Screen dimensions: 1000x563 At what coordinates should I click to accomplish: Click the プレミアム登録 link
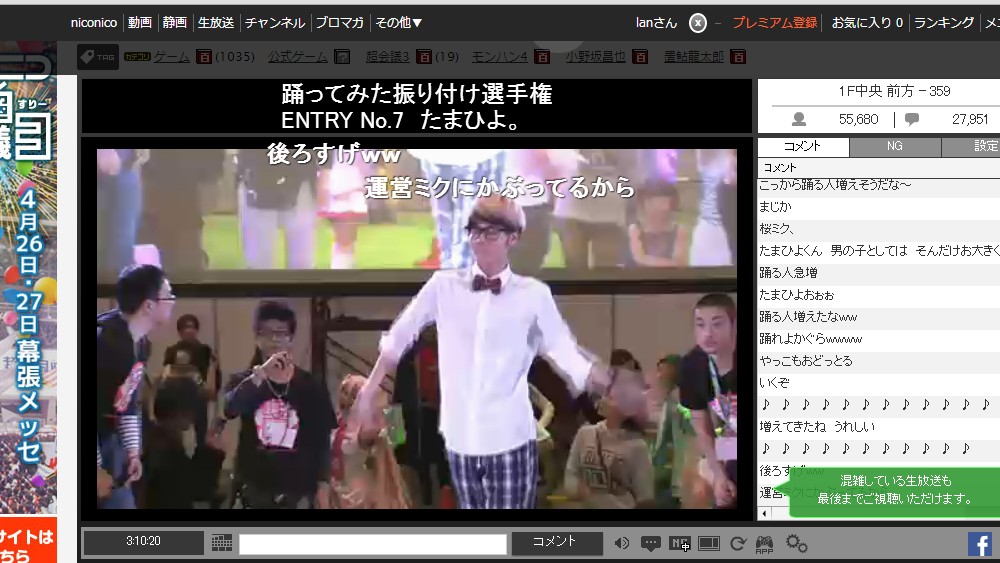[x=775, y=23]
